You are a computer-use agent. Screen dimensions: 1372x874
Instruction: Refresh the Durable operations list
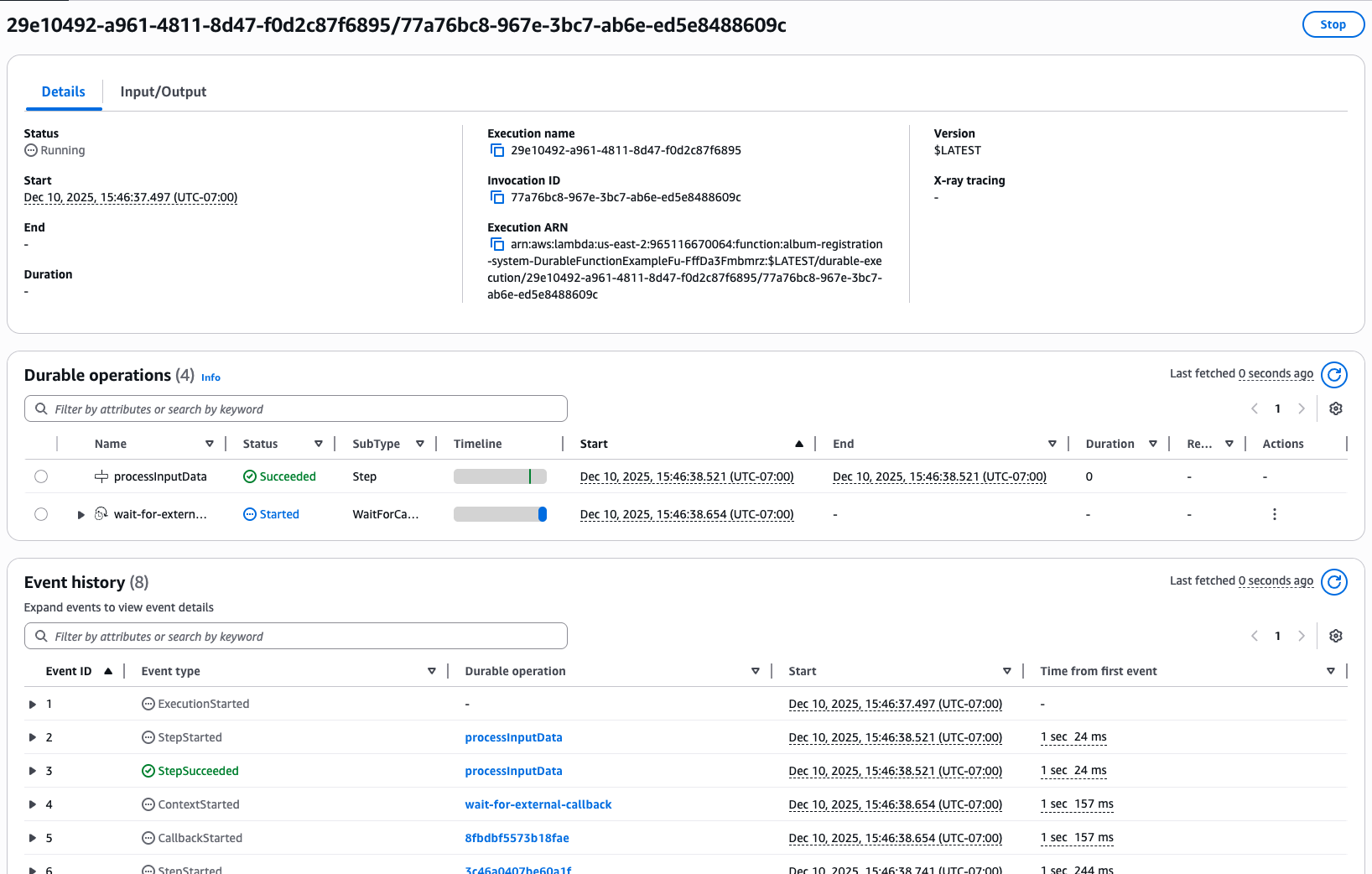tap(1333, 375)
